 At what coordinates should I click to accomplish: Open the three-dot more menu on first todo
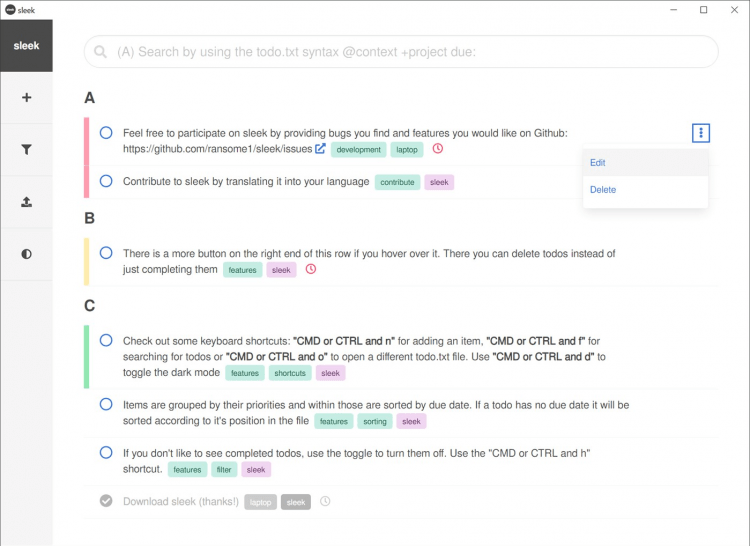701,132
